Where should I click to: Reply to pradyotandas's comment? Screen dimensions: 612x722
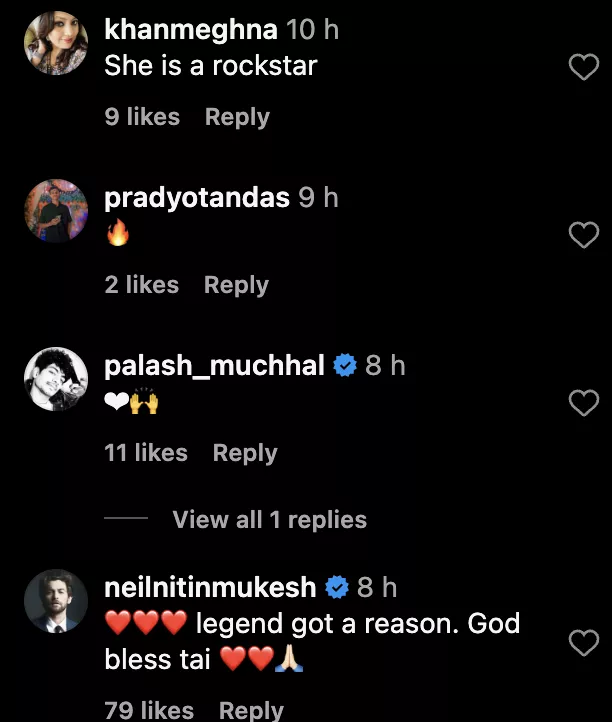(236, 285)
